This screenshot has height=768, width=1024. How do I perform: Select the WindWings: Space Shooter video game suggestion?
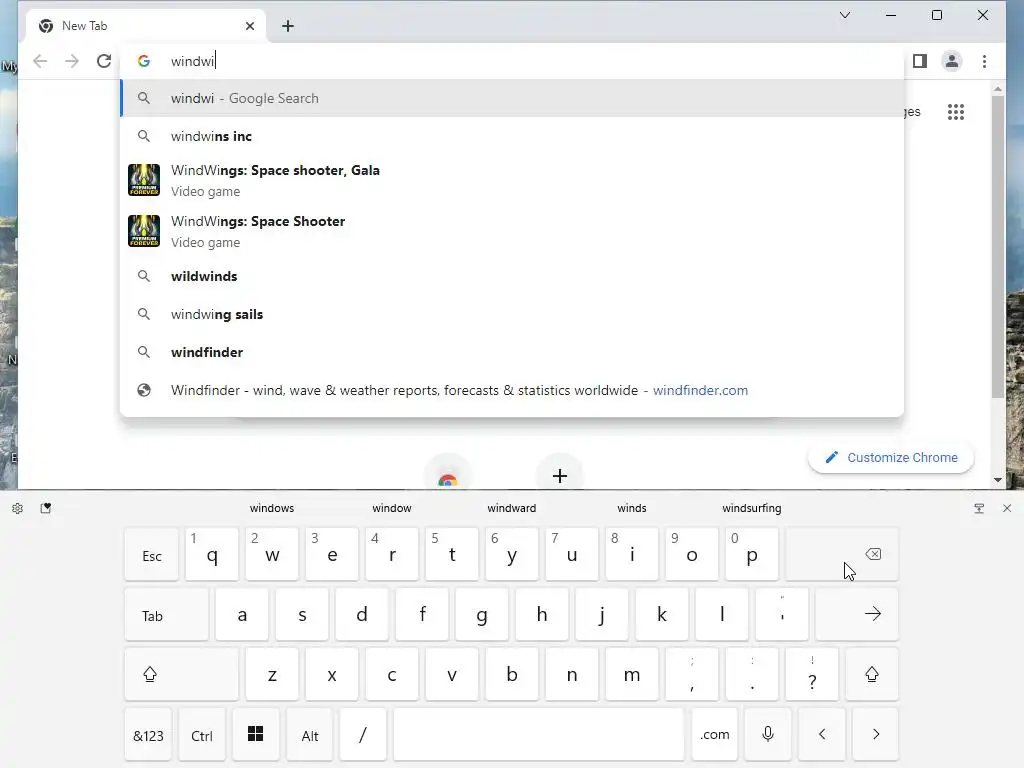(x=512, y=231)
